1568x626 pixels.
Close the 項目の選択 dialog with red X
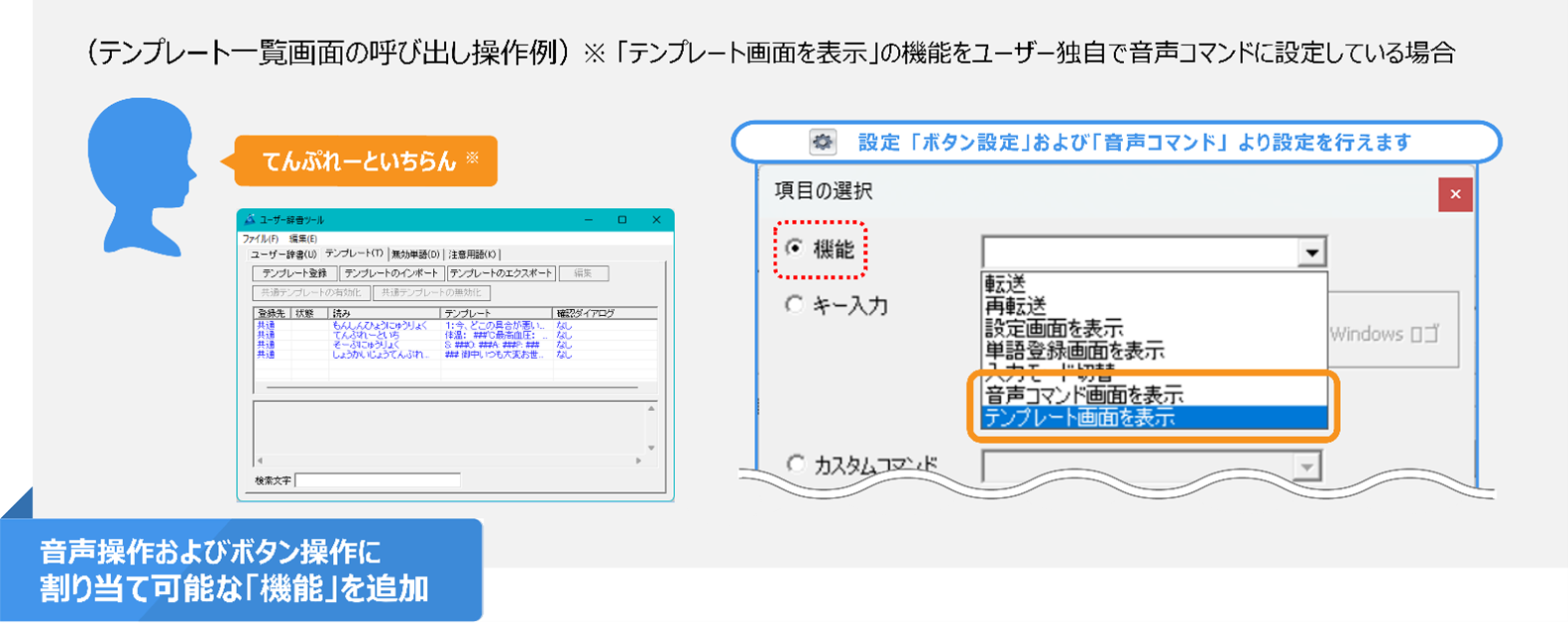point(1454,194)
